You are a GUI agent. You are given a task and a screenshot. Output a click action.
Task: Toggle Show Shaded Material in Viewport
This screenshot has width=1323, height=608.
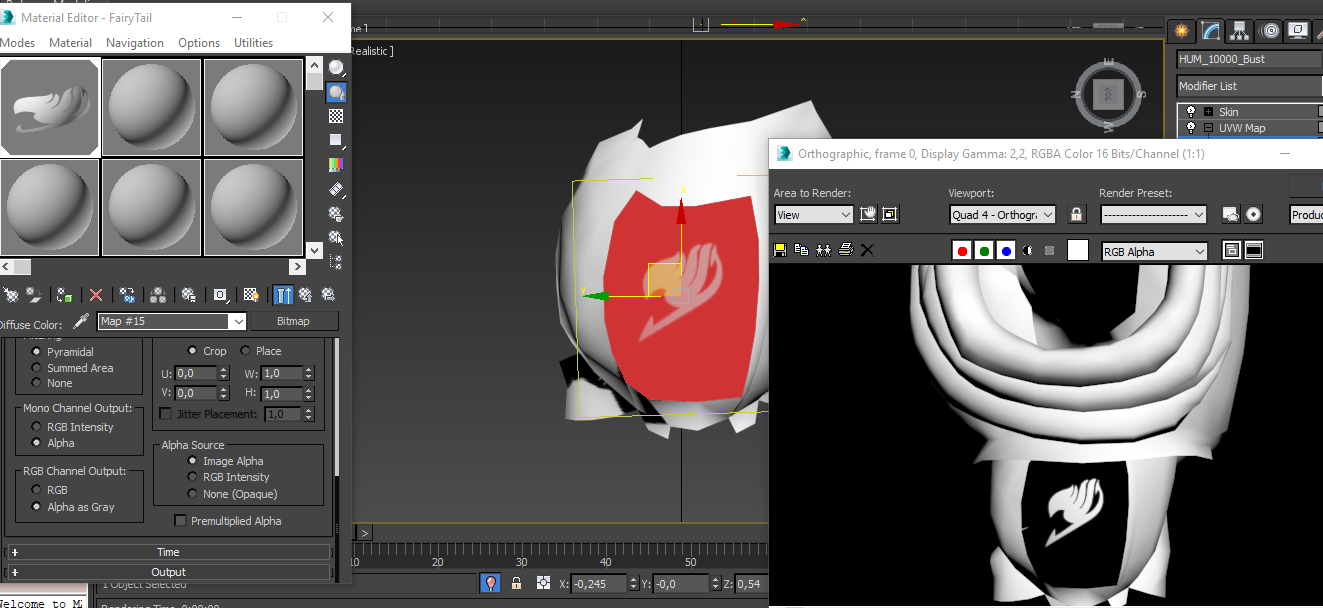(x=252, y=295)
